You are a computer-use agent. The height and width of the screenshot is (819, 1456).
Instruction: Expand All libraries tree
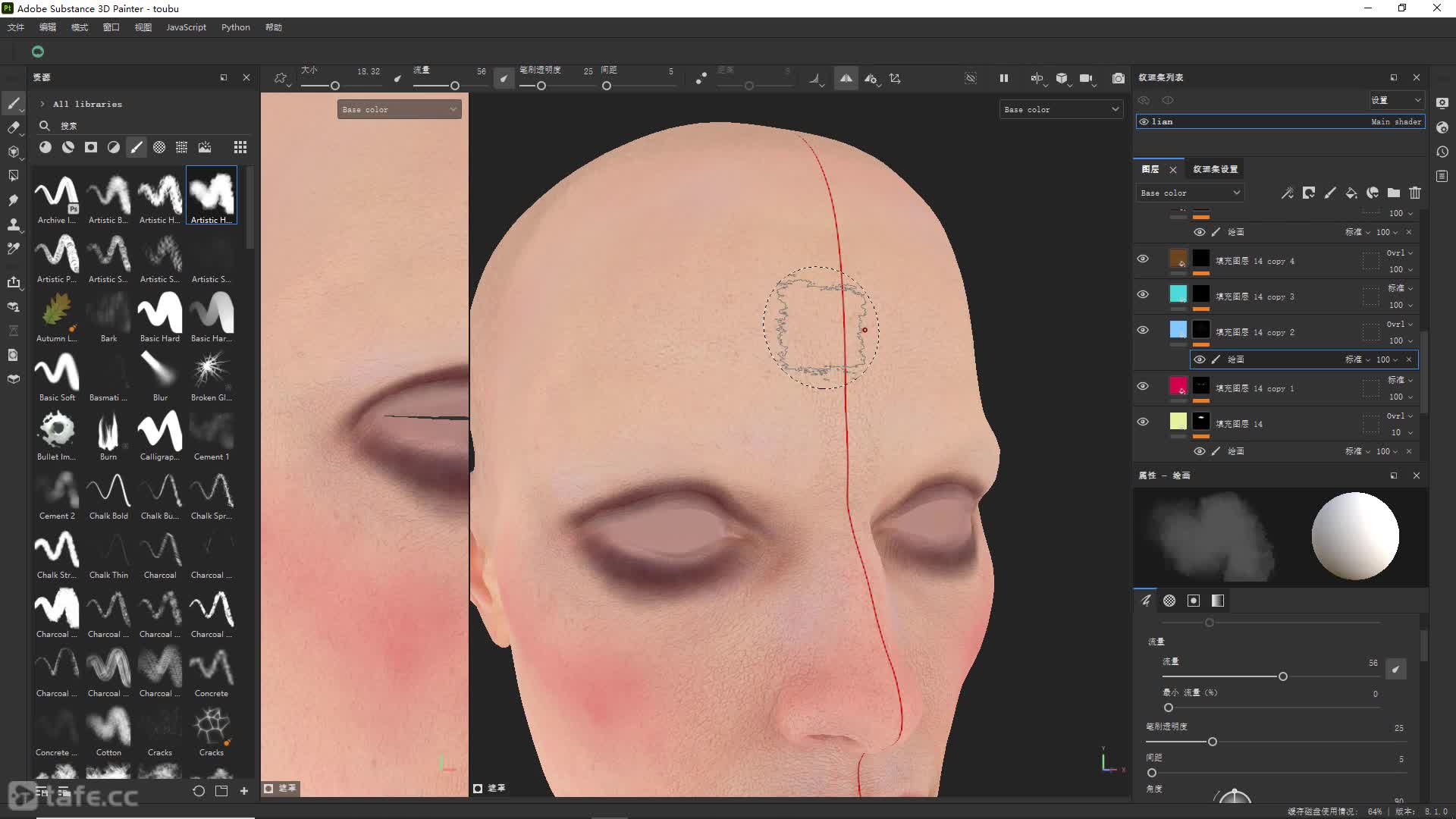click(42, 104)
